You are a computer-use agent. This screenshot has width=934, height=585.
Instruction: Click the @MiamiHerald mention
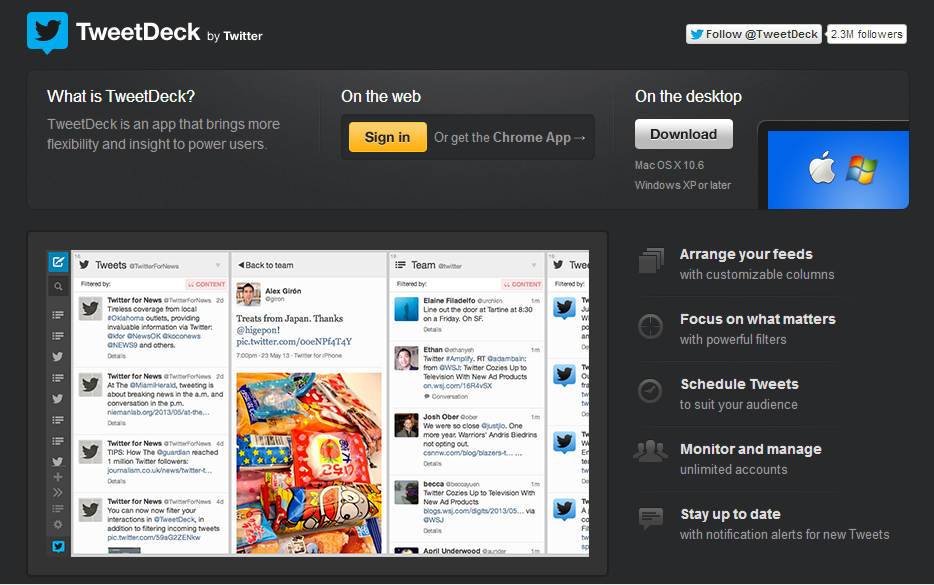pyautogui.click(x=151, y=385)
